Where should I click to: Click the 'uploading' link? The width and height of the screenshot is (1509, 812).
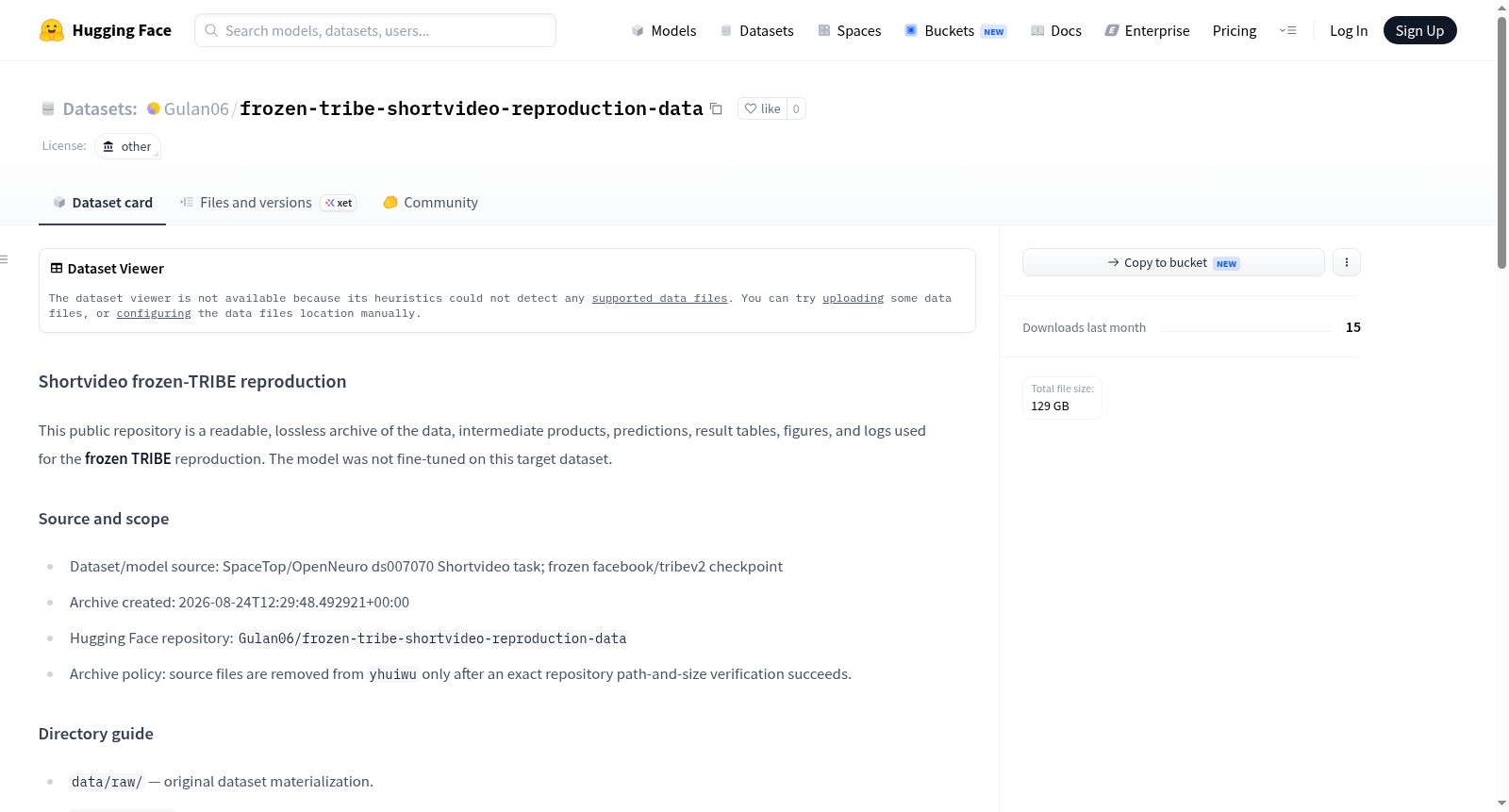[x=853, y=298]
